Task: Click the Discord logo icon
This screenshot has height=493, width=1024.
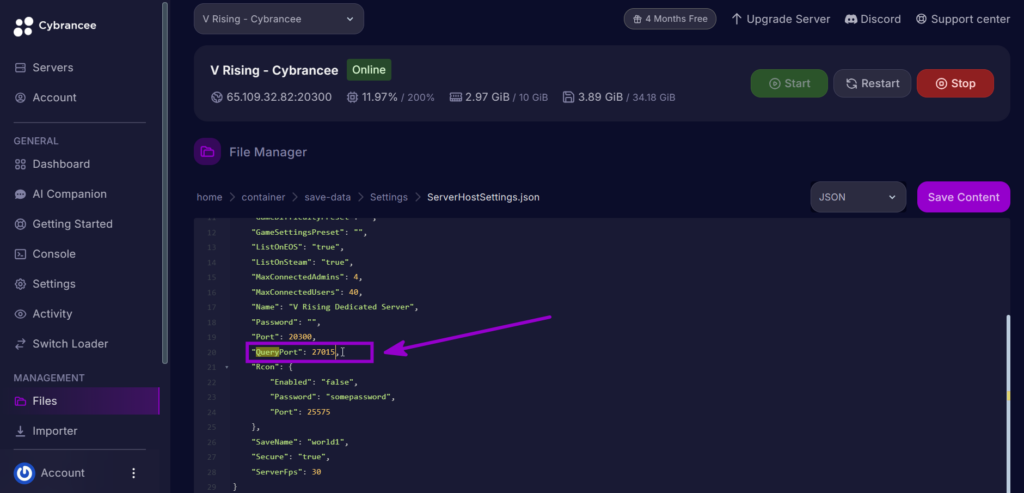Action: tap(851, 19)
